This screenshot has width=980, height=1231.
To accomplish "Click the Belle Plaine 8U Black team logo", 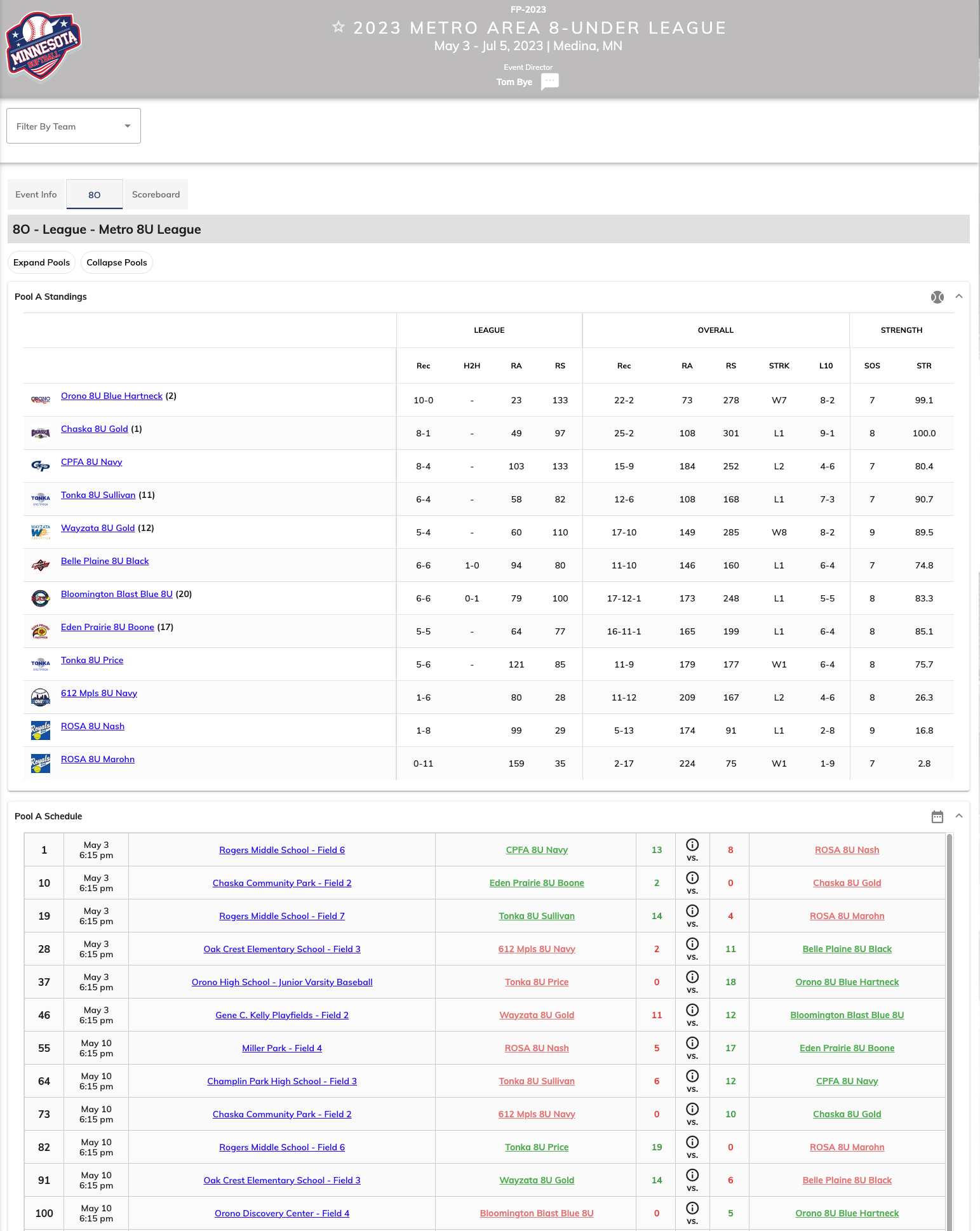I will tap(41, 565).
